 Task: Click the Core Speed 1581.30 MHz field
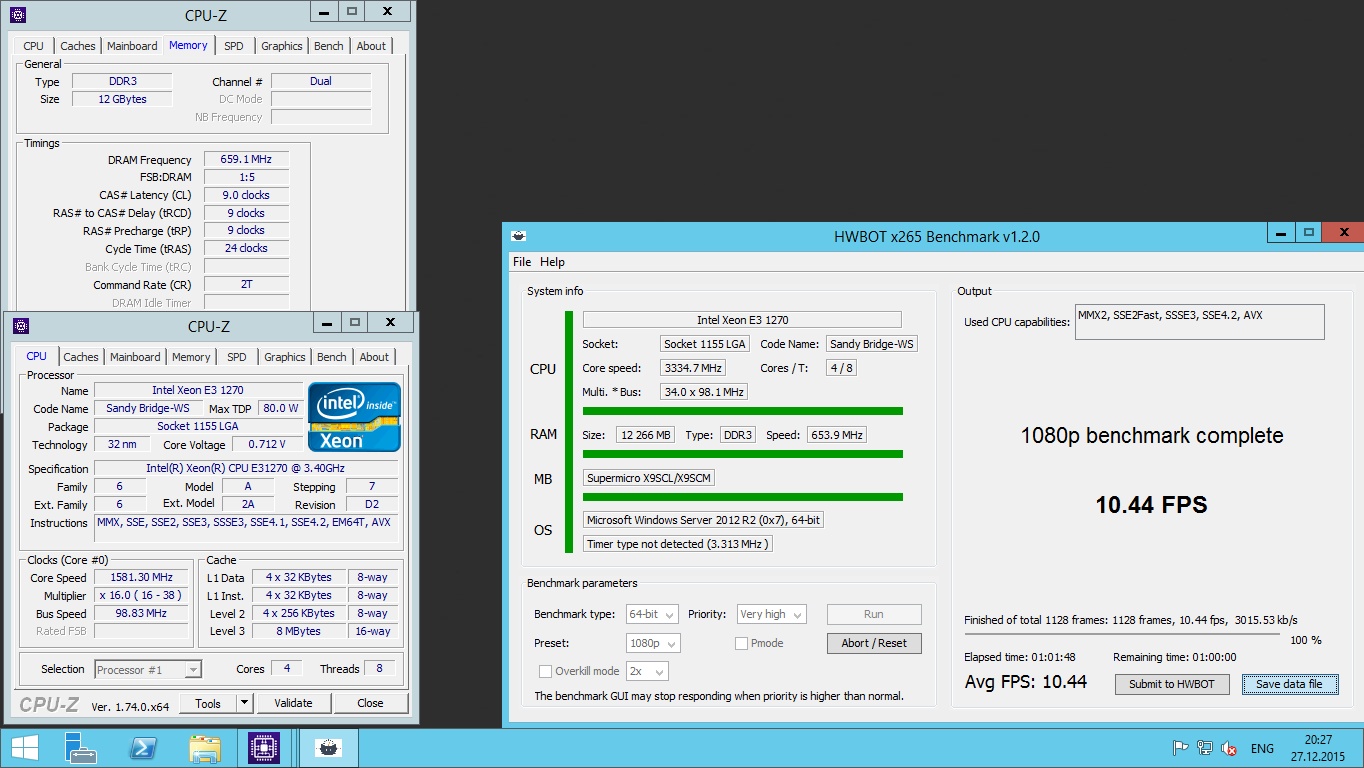pyautogui.click(x=141, y=577)
